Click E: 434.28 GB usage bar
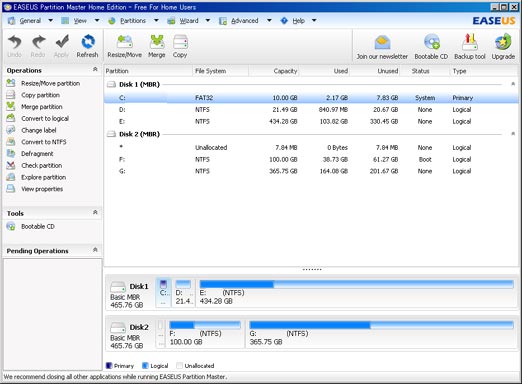 [x=356, y=284]
